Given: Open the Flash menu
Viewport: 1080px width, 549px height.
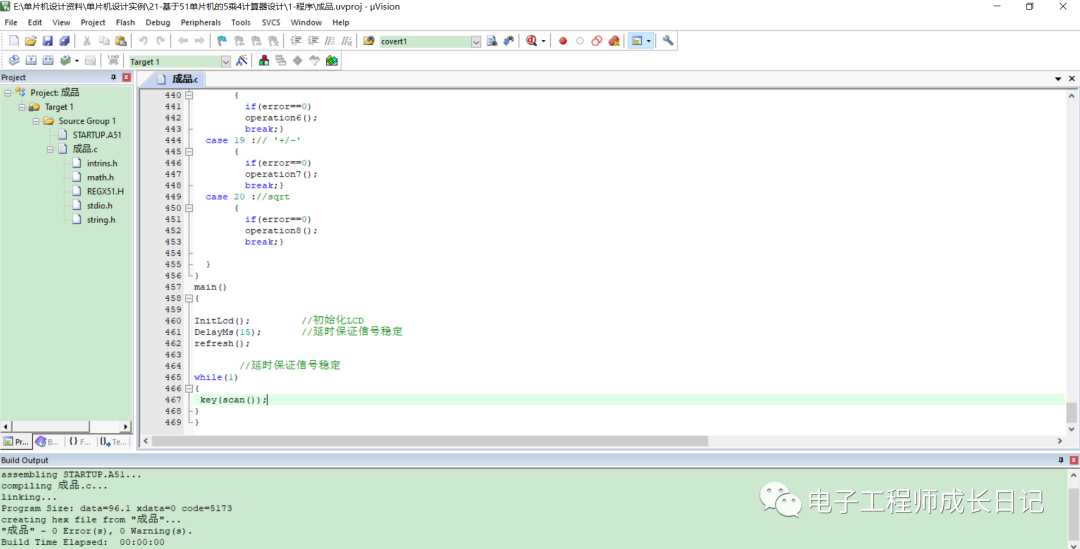Looking at the screenshot, I should pos(125,23).
